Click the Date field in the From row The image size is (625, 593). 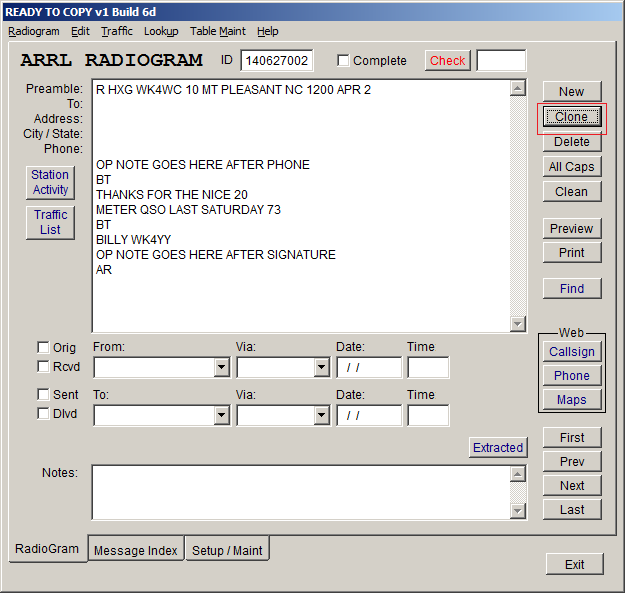[x=369, y=367]
